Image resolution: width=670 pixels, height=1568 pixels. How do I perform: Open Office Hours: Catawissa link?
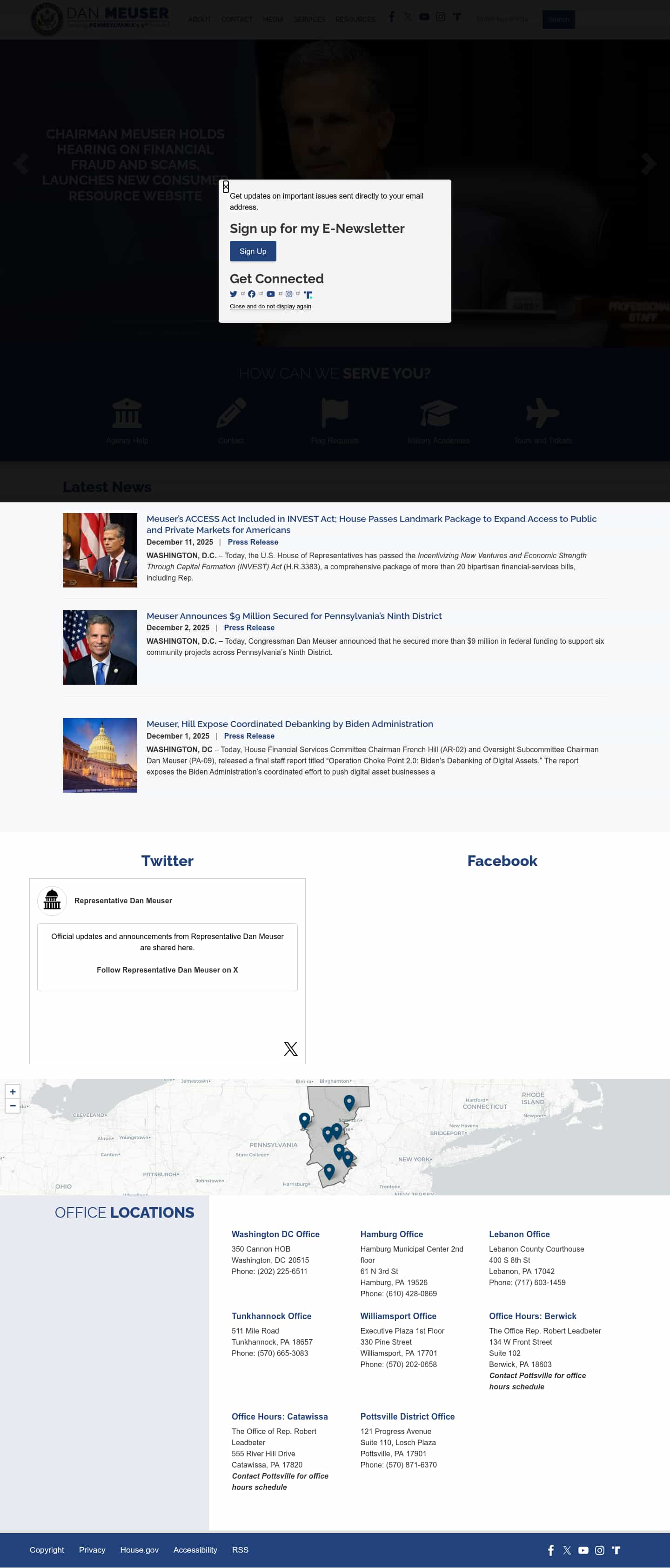coord(280,1416)
